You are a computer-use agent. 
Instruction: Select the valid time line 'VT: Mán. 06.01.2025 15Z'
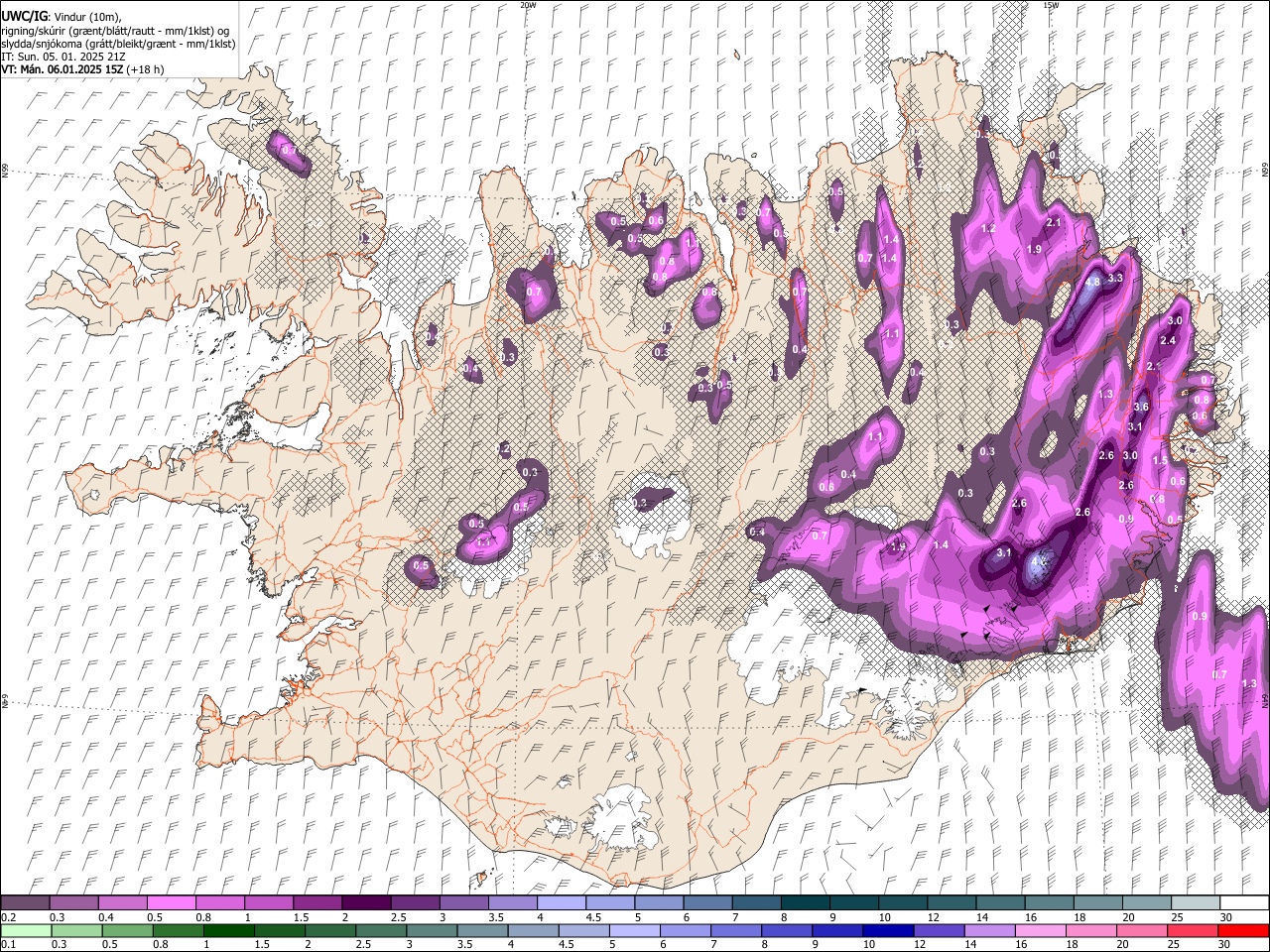pos(62,69)
